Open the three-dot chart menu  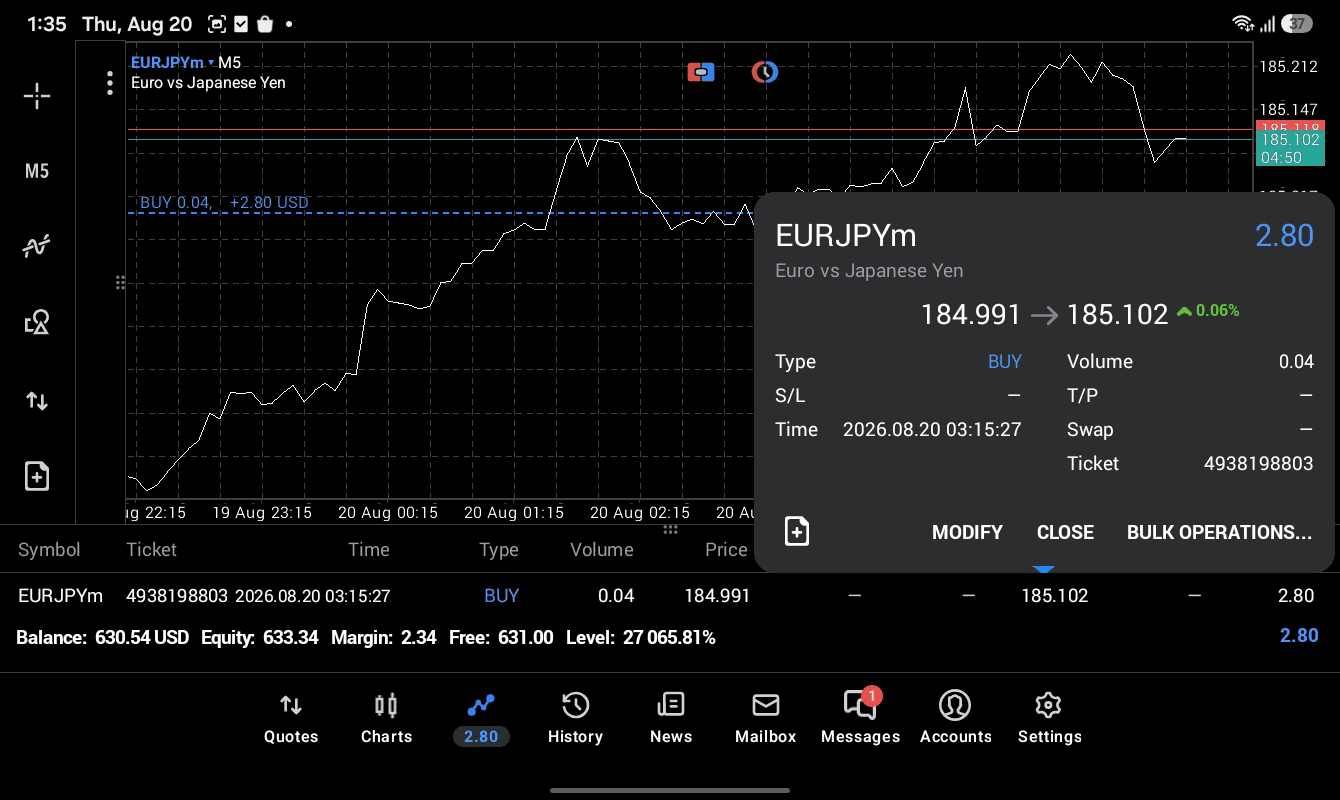110,83
